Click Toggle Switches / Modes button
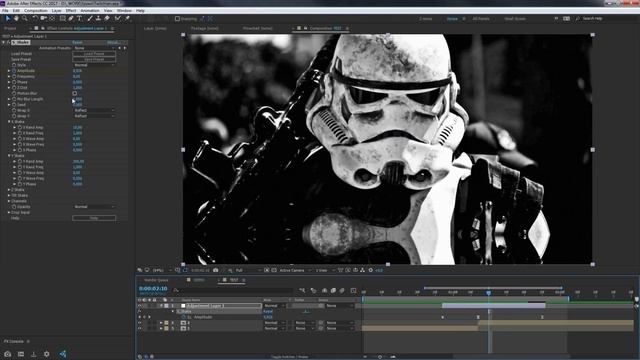This screenshot has height=360, width=640. click(x=290, y=357)
